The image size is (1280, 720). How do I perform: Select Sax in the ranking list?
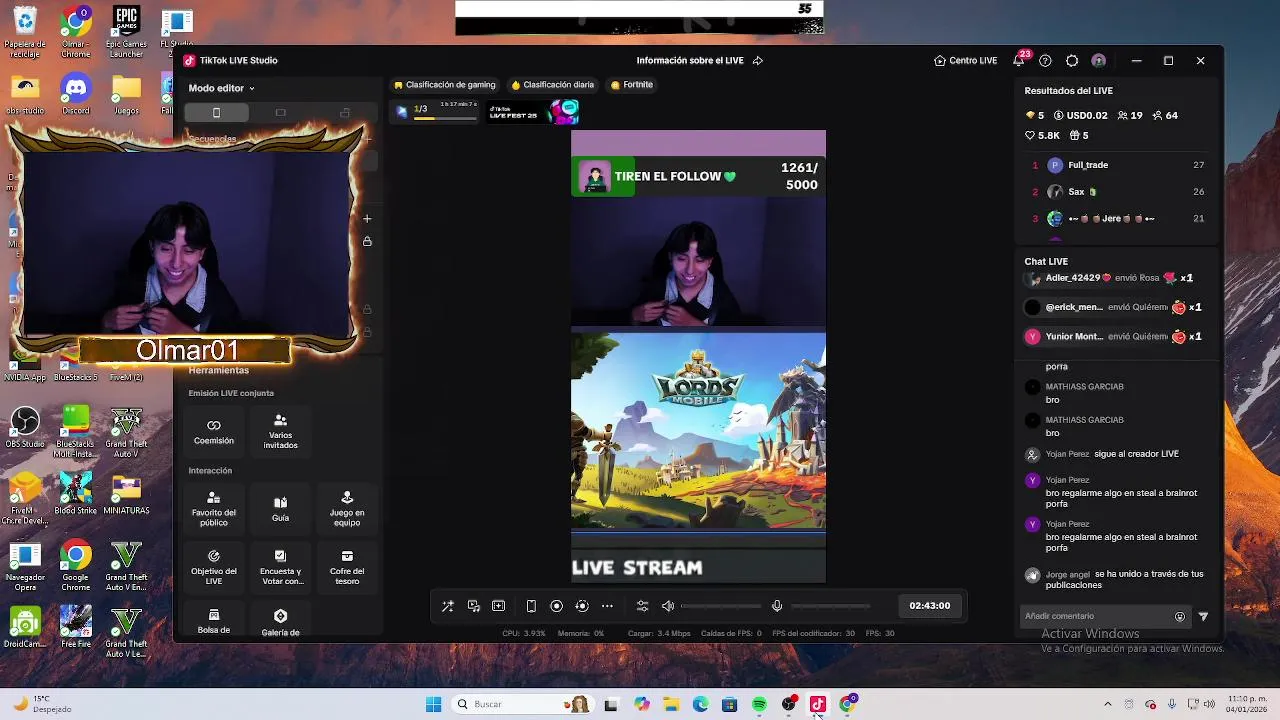coord(1118,192)
